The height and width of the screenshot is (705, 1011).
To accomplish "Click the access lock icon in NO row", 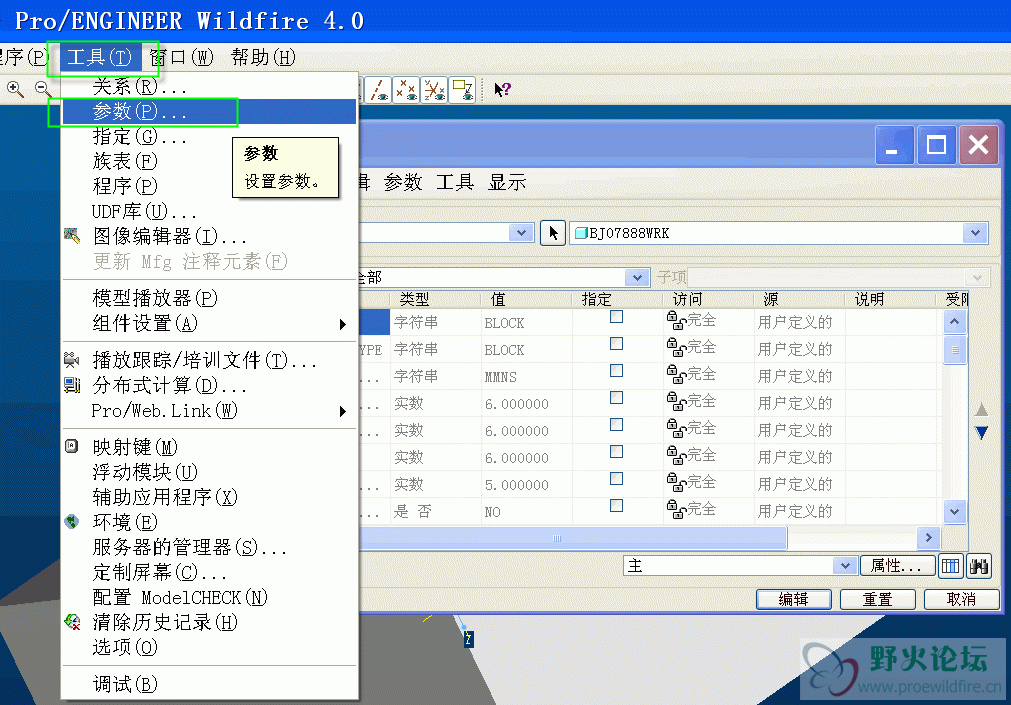I will point(676,510).
